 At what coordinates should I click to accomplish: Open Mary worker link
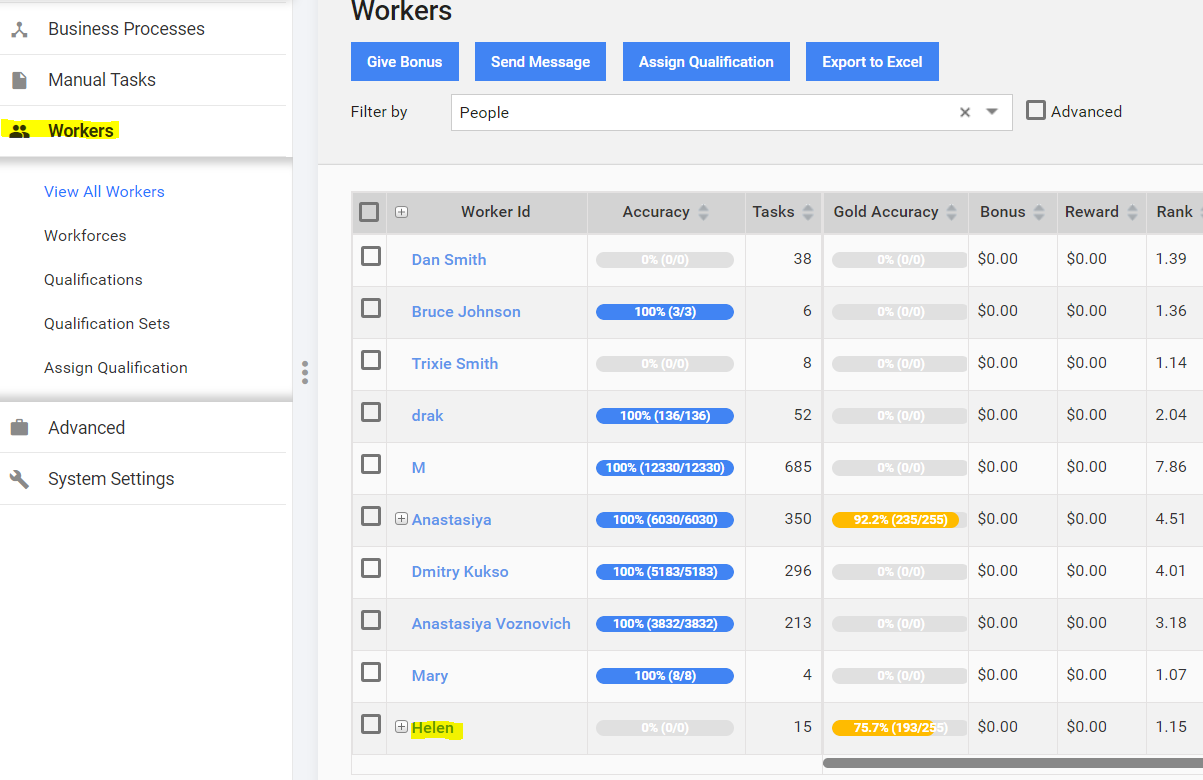(x=430, y=676)
